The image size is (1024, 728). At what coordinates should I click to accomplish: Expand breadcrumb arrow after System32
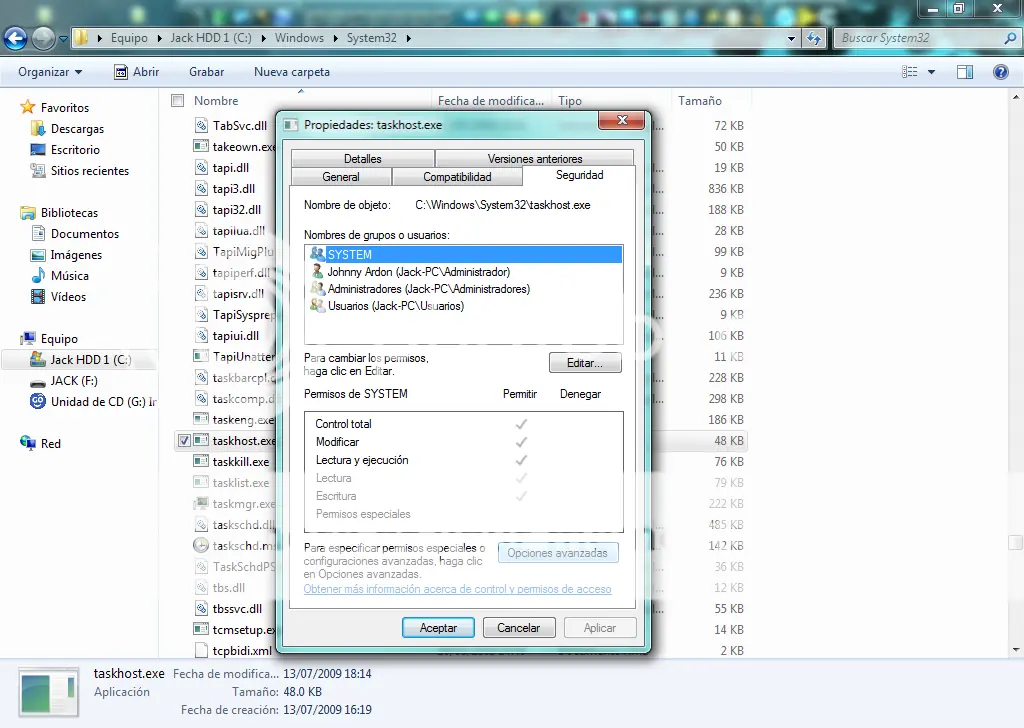409,39
